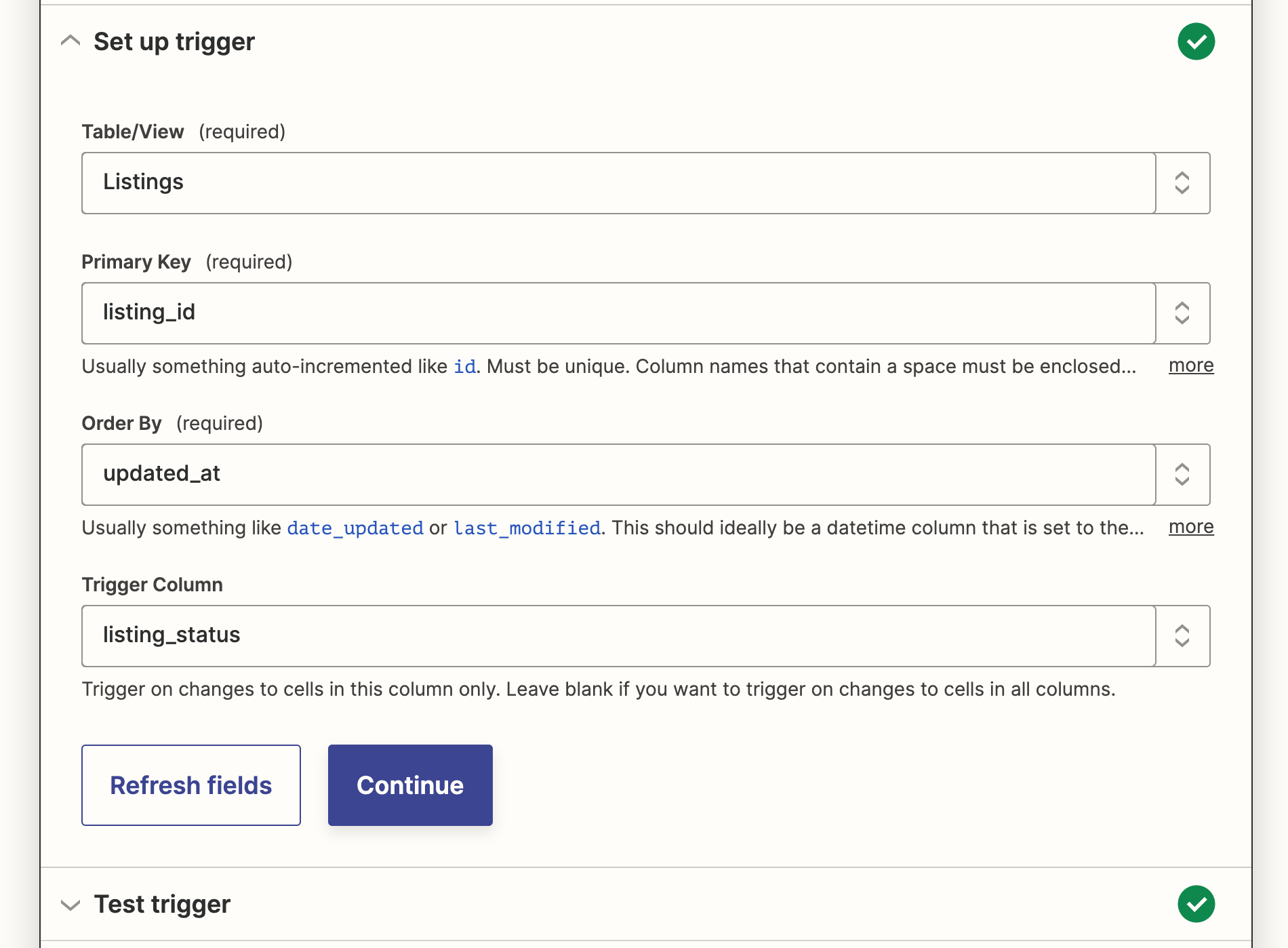Click the 'date_updated' code sample text

[355, 528]
